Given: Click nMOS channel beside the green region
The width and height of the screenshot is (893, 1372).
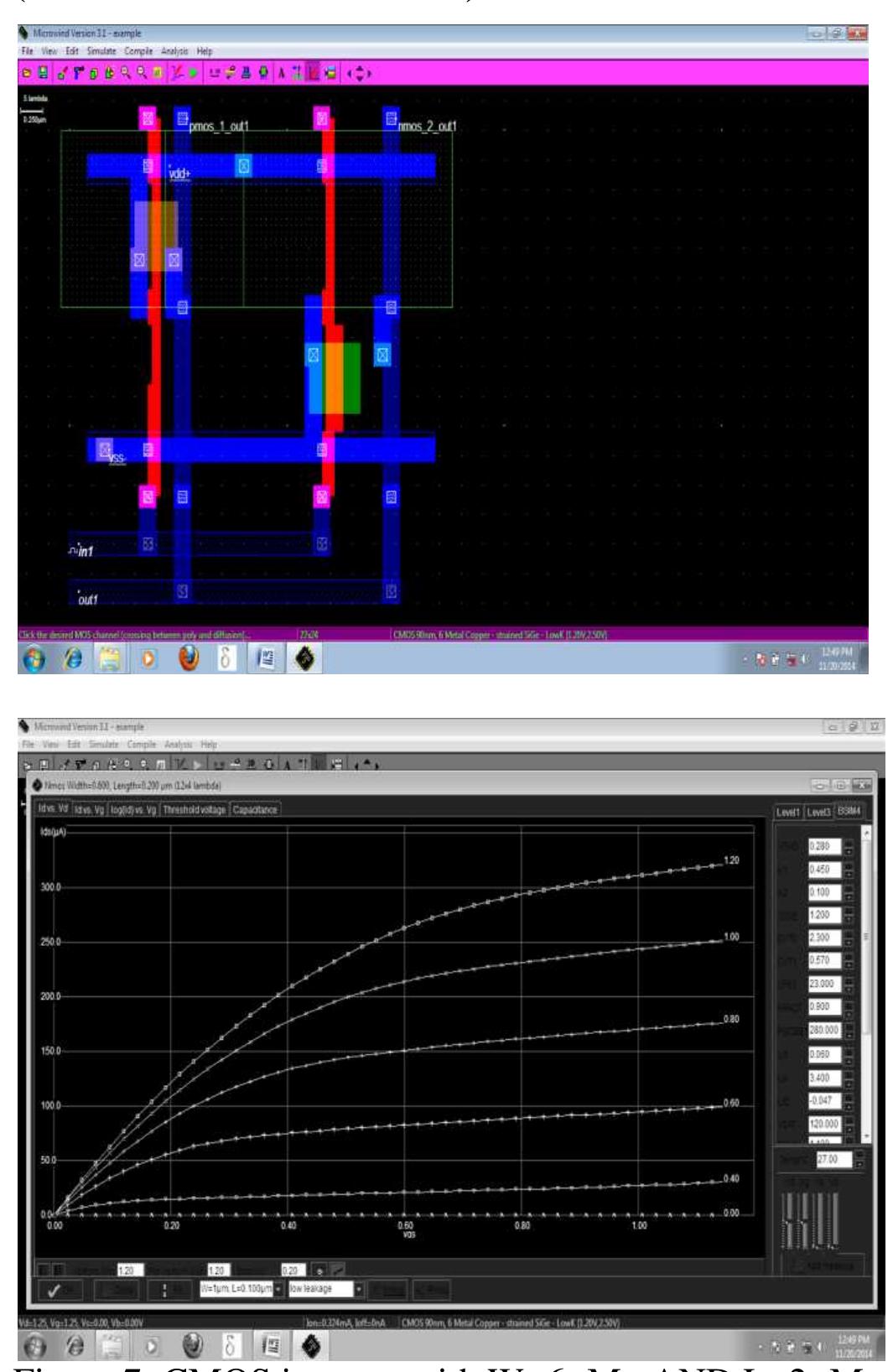Looking at the screenshot, I should click(333, 377).
